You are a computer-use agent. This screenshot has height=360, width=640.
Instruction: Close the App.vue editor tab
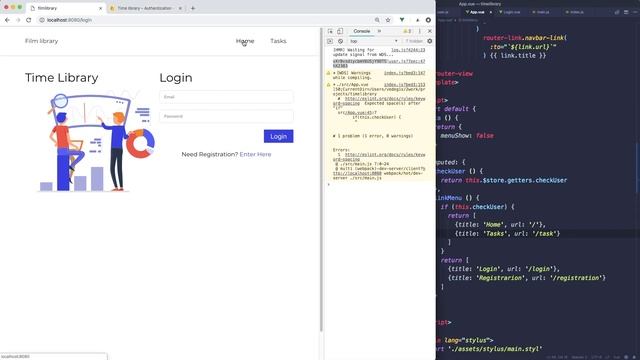click(x=491, y=12)
